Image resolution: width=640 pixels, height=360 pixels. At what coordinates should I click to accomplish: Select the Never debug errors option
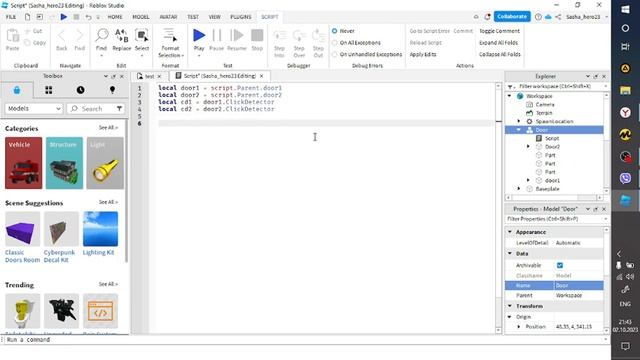[x=343, y=31]
